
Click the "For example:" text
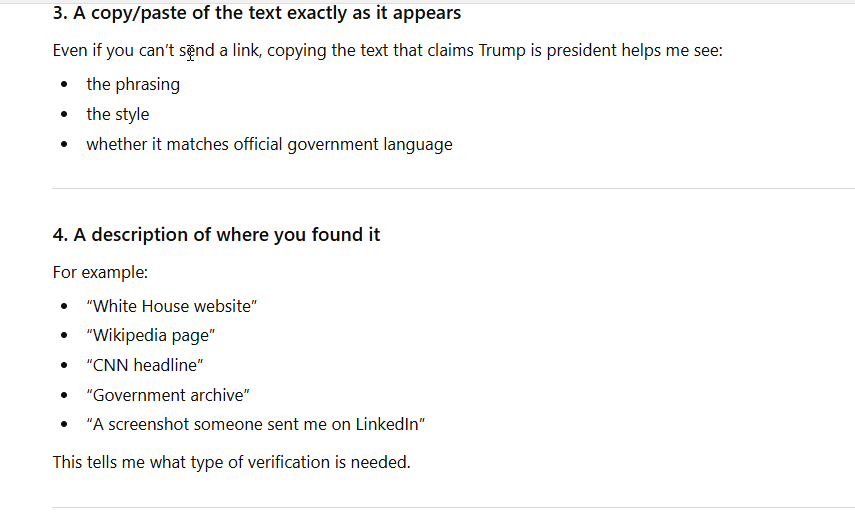[100, 272]
